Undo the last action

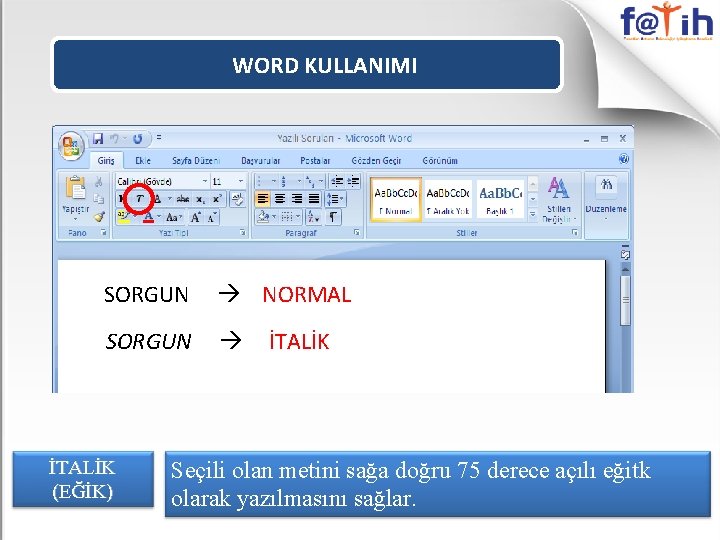point(114,139)
